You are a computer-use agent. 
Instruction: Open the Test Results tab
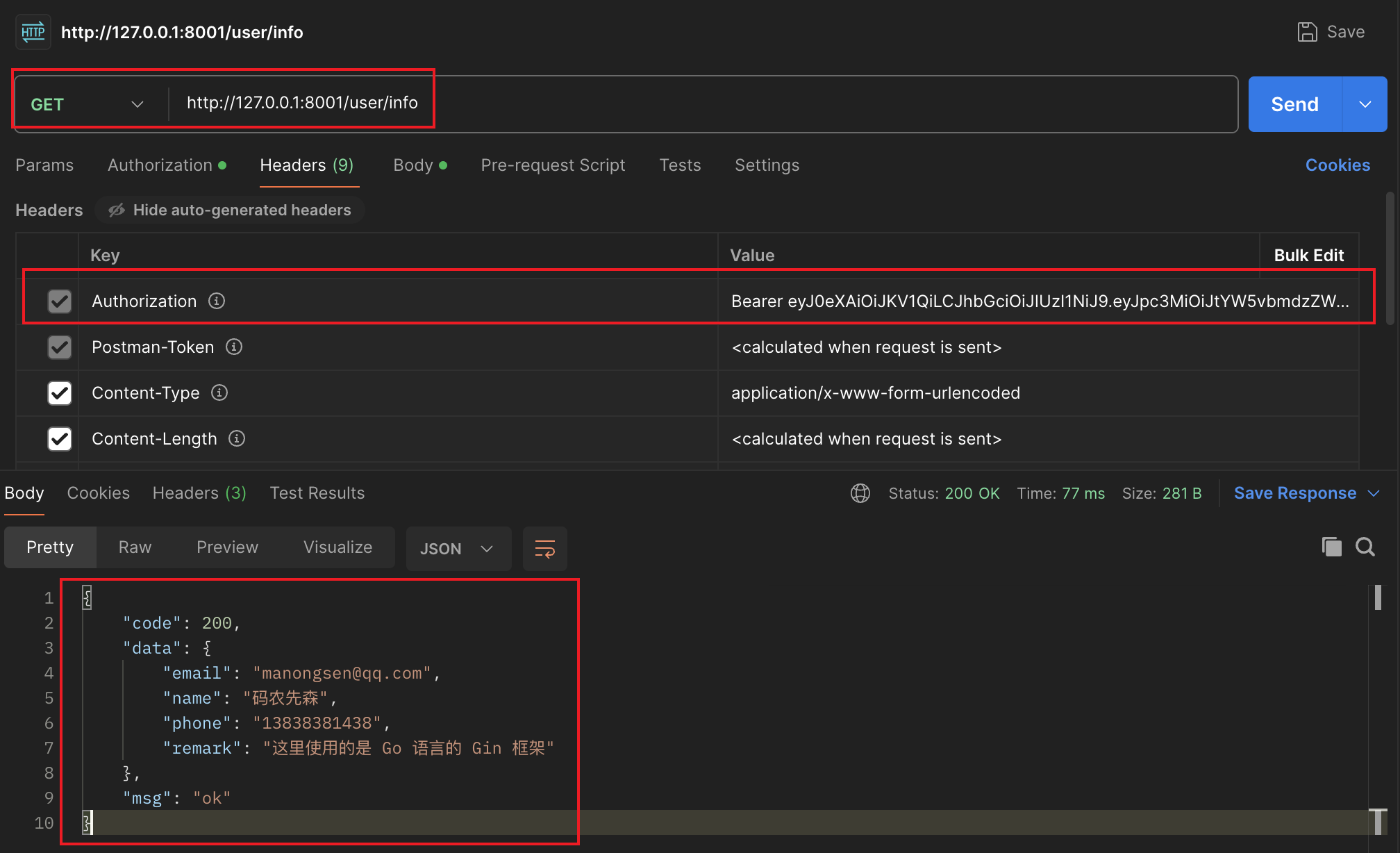tap(317, 493)
